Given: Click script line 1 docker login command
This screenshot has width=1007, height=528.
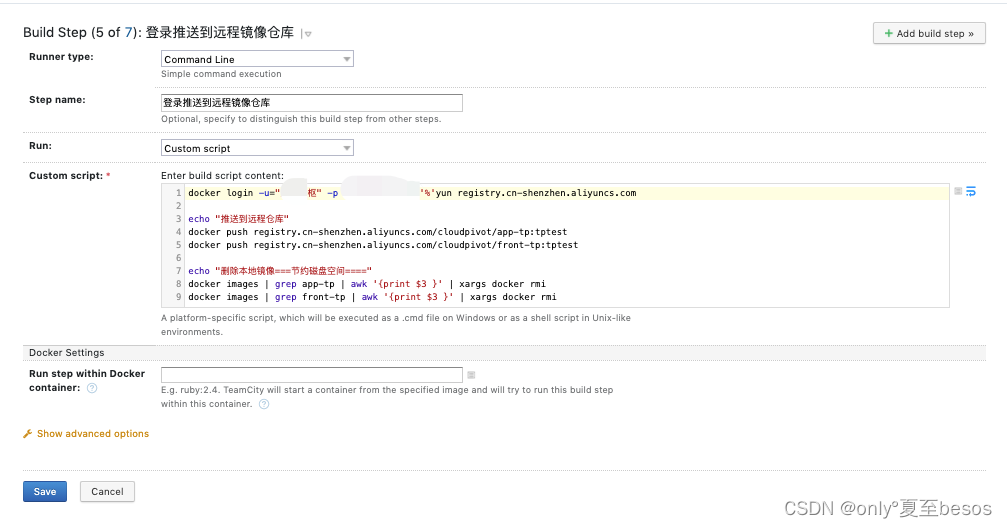Looking at the screenshot, I should click(412, 193).
